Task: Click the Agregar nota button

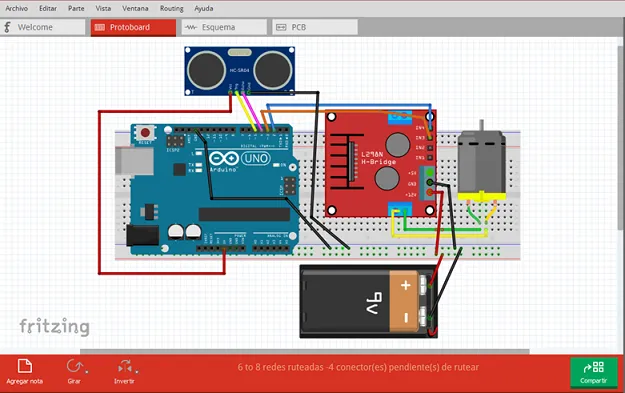Action: [24, 371]
